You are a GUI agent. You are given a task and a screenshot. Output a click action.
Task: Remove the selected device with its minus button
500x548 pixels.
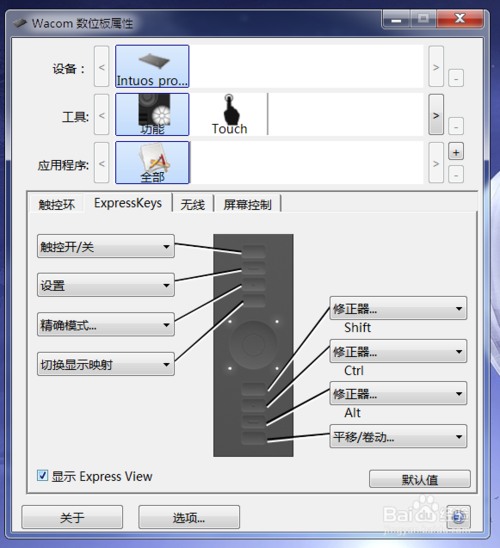click(456, 78)
